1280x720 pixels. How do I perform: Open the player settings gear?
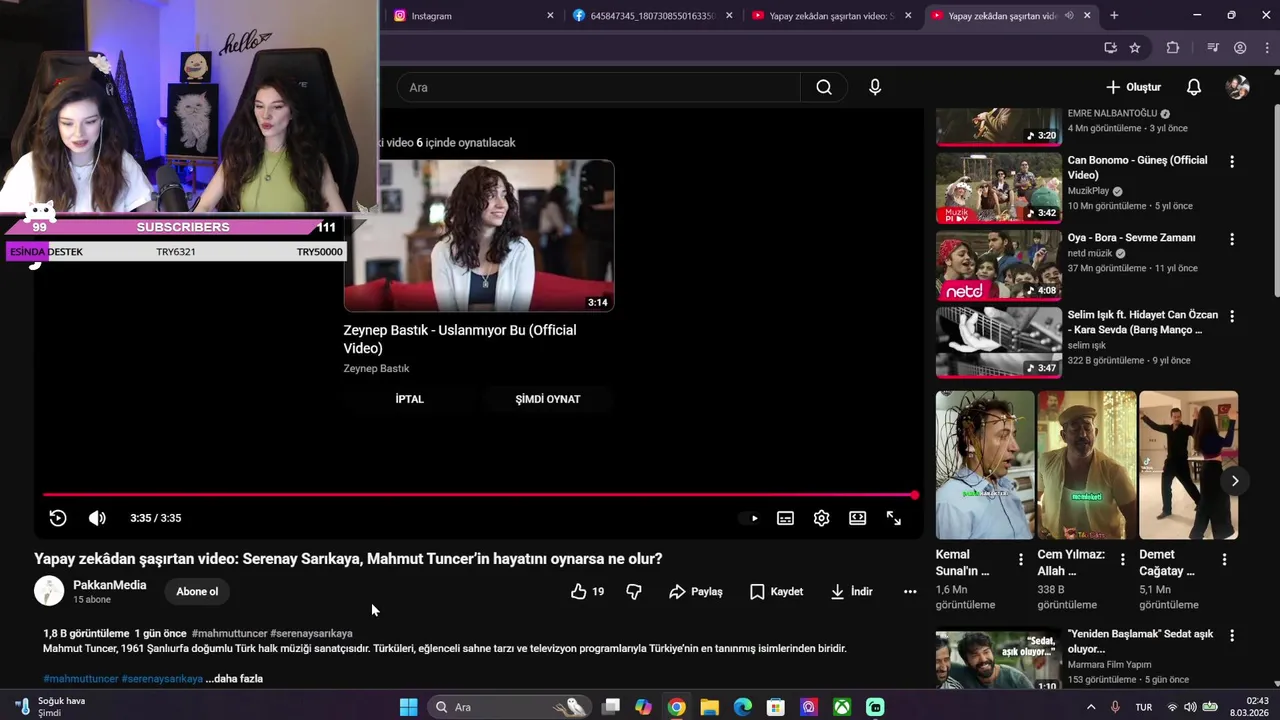click(x=822, y=518)
